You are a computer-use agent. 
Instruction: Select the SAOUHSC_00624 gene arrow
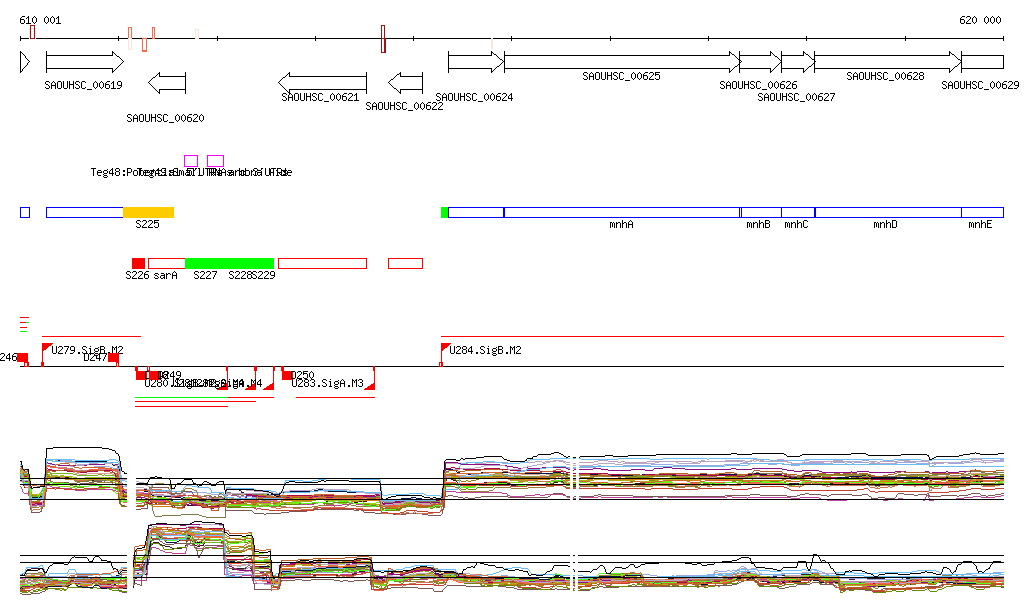coord(476,62)
